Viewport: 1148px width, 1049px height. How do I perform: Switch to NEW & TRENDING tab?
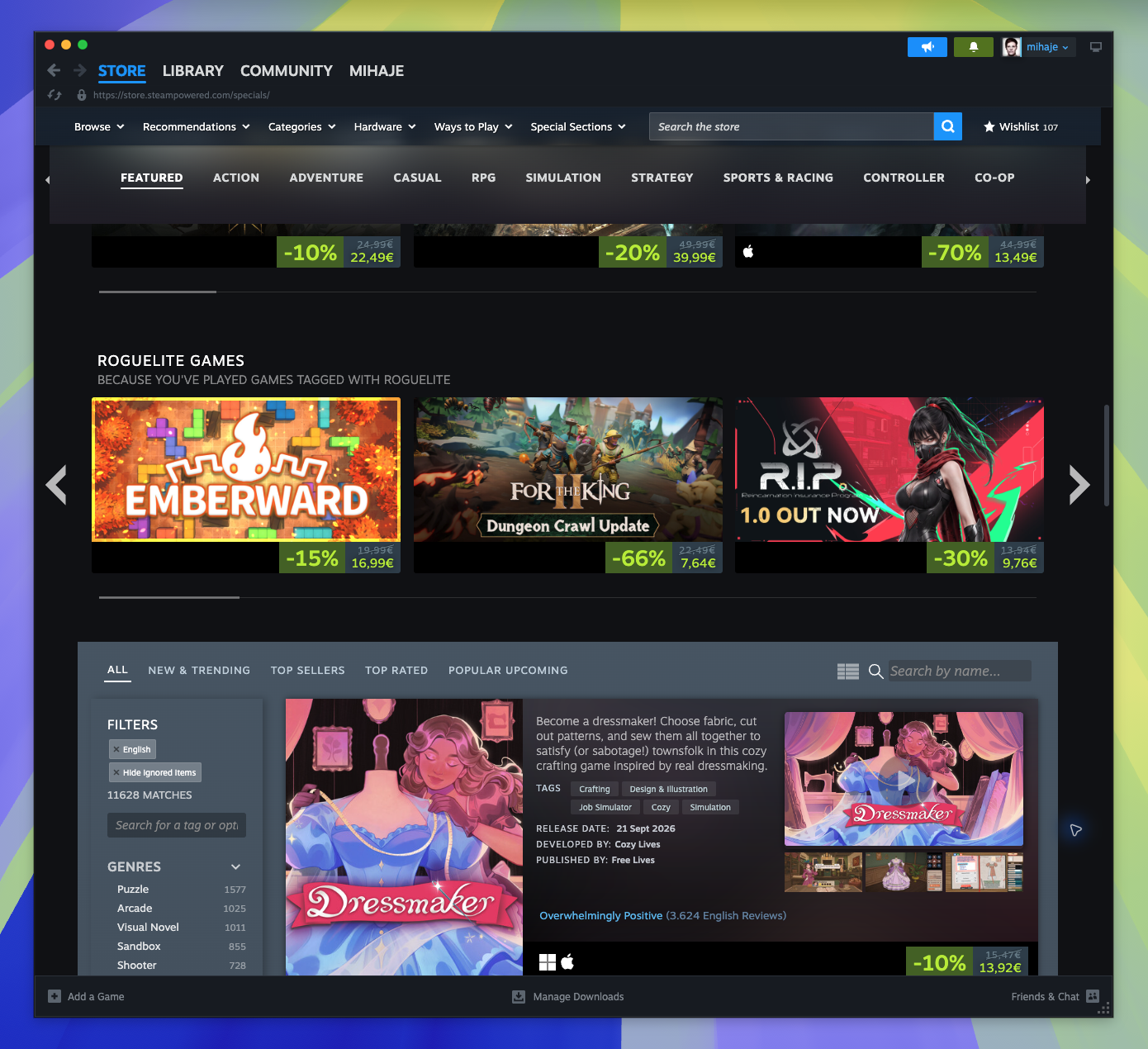point(199,670)
